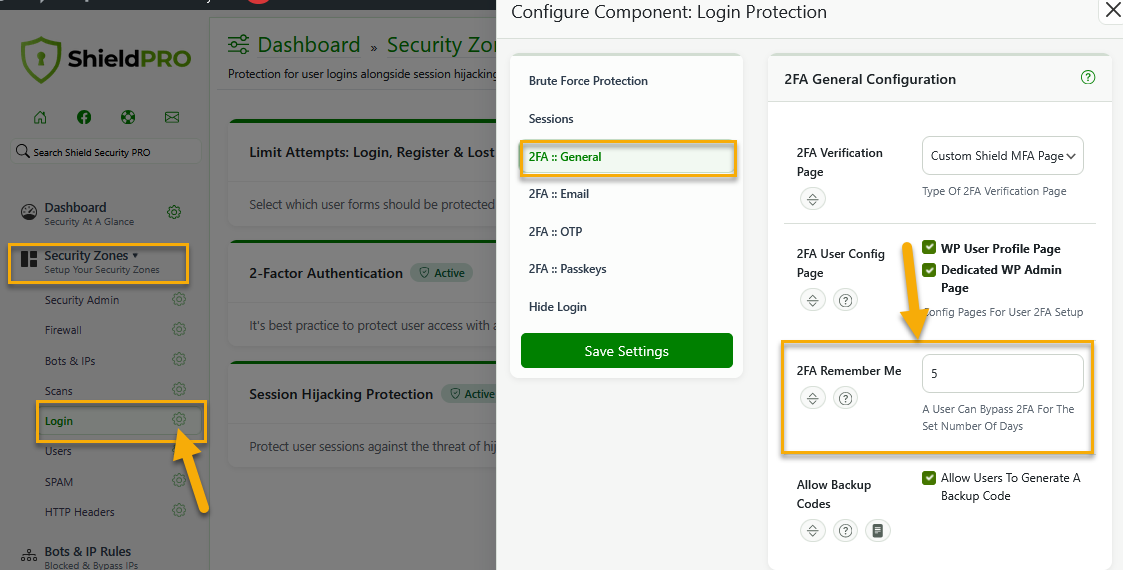Open Security Admin gear settings
This screenshot has height=570, width=1123.
[179, 299]
